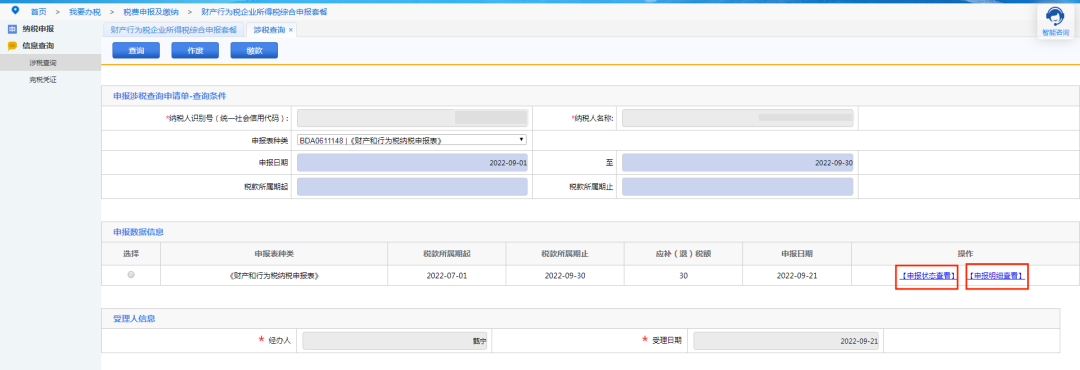The height and width of the screenshot is (370, 1080).
Task: Click the 申报涉税查询申请单-查询条件 header
Action: click(x=169, y=96)
